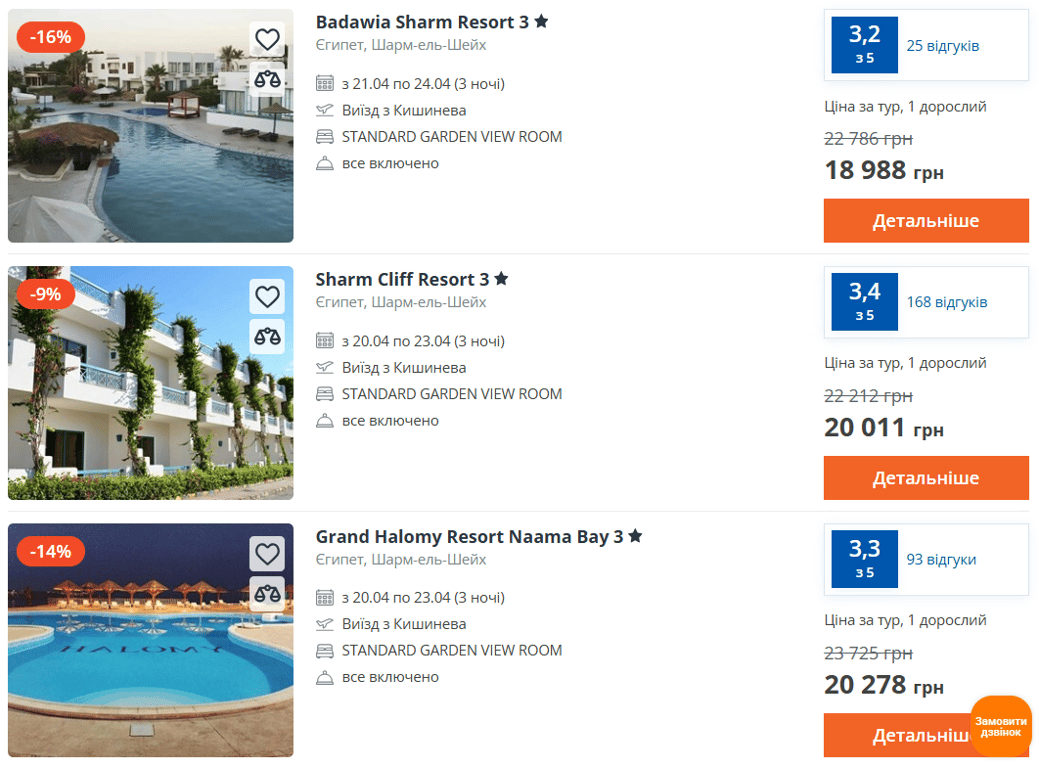The image size is (1039, 768).
Task: Add Sharm Cliff Resort to comparison
Action: tap(267, 336)
